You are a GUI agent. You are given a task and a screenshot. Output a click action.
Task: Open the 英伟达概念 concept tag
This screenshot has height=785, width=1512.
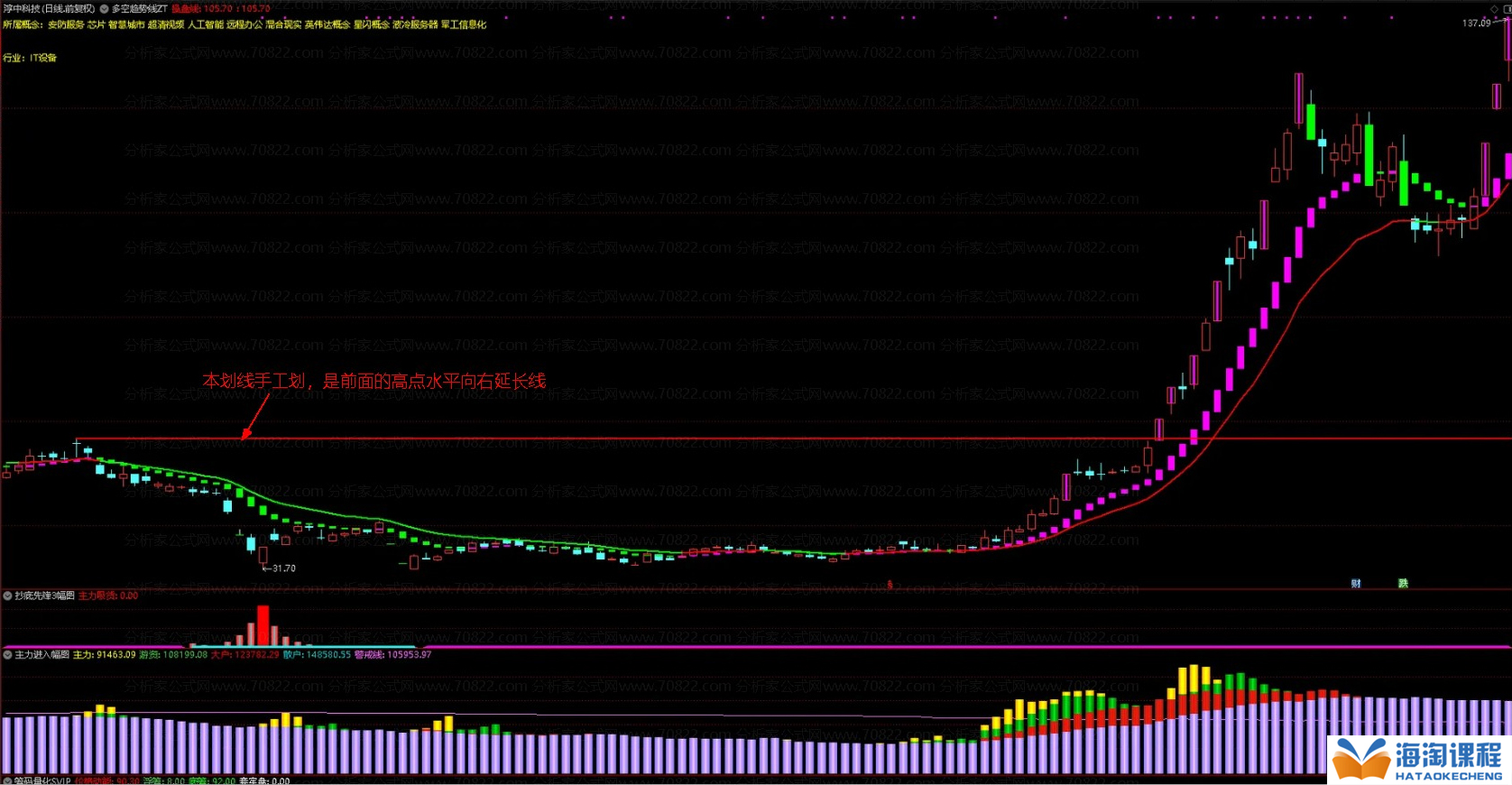[327, 25]
